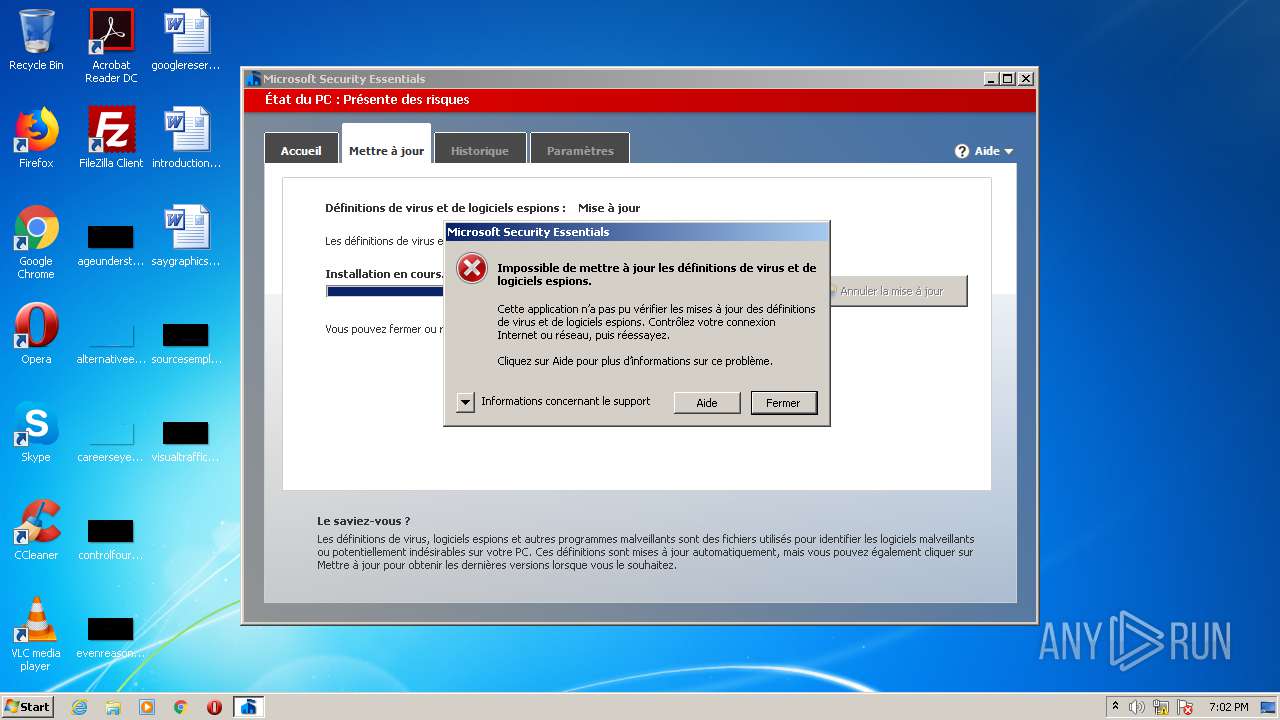This screenshot has height=720, width=1280.
Task: Click the error dialog title bar
Action: point(636,232)
